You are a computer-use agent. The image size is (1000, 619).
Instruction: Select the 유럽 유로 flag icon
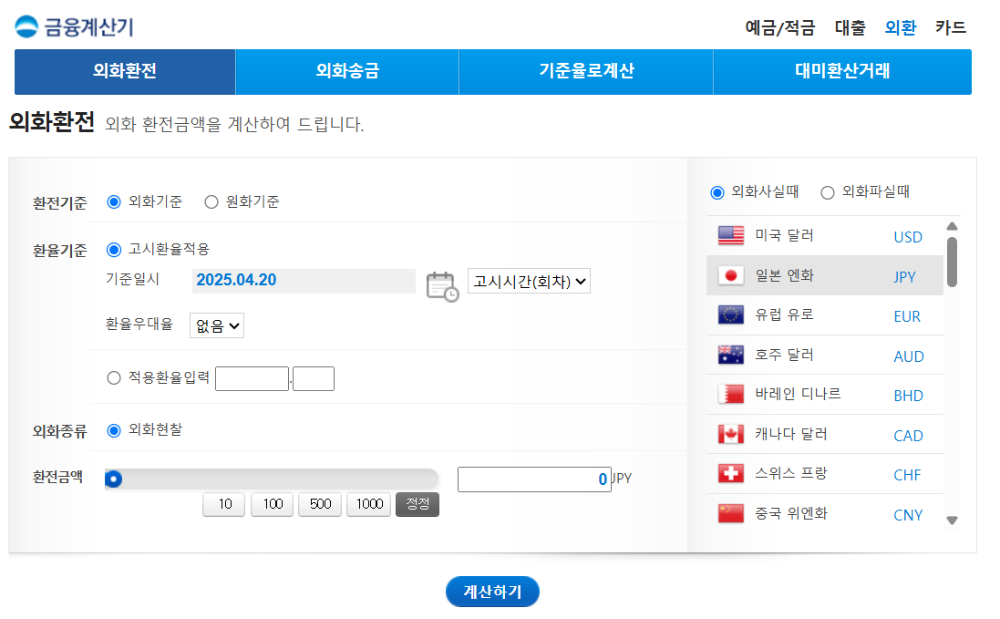click(731, 316)
